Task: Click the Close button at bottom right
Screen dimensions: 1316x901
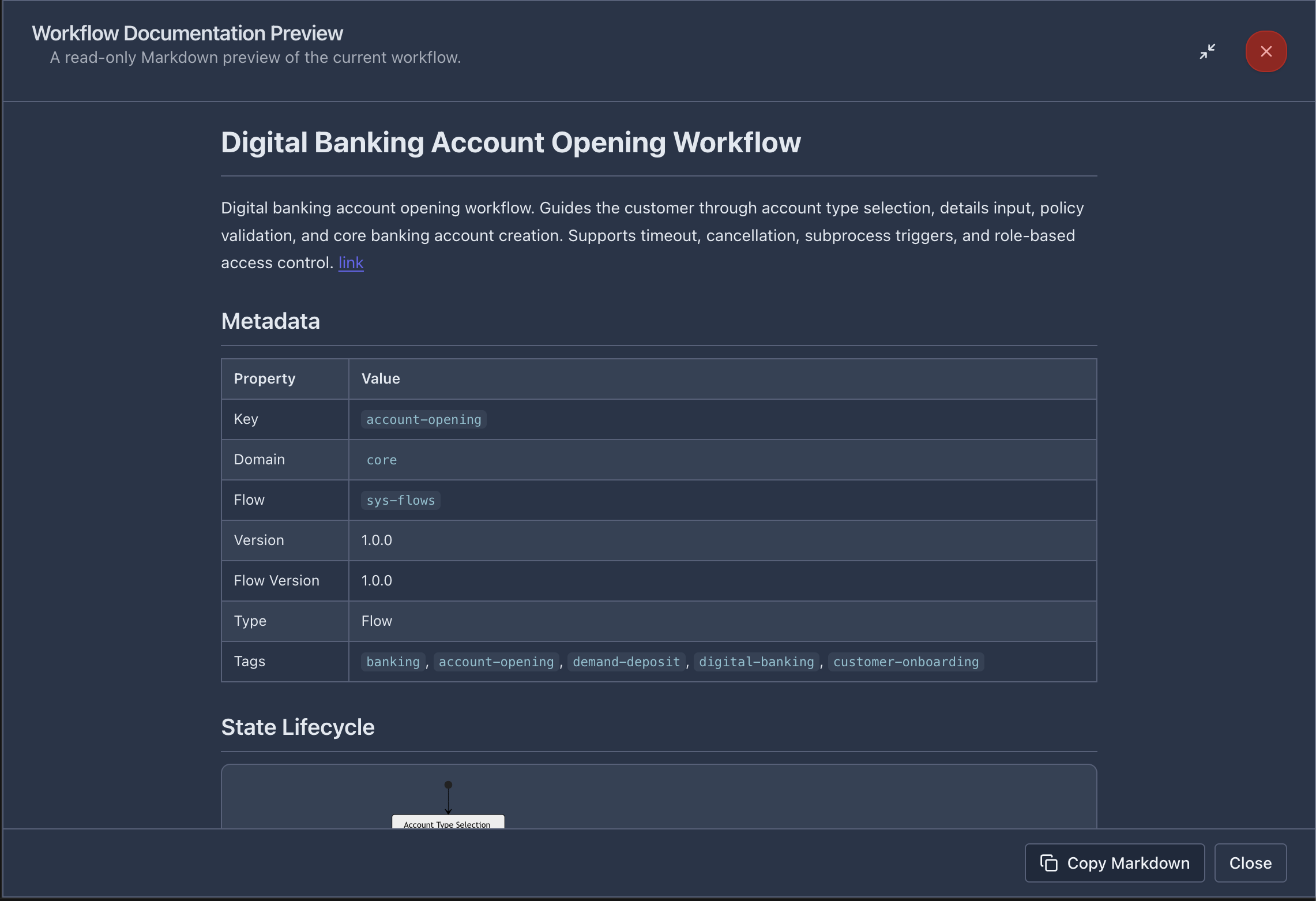Action: (1250, 863)
